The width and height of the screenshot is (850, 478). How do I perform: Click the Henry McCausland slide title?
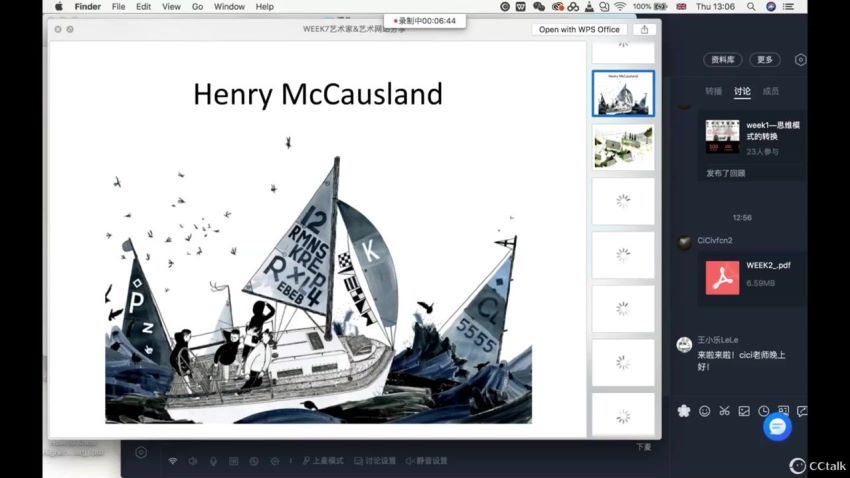[x=318, y=94]
